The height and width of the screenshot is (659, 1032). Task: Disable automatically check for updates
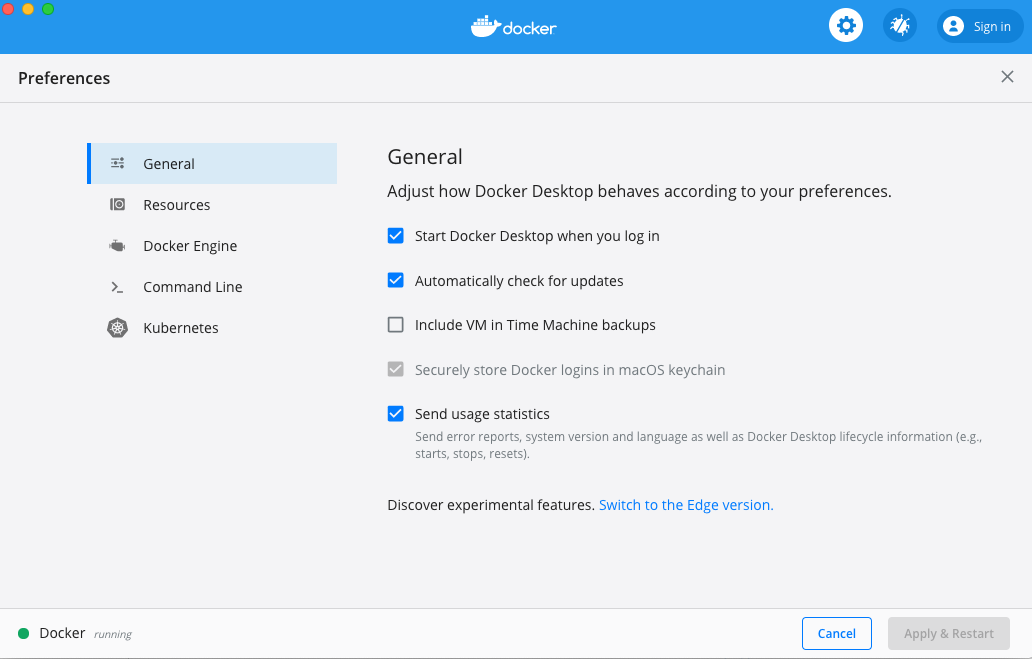[395, 280]
